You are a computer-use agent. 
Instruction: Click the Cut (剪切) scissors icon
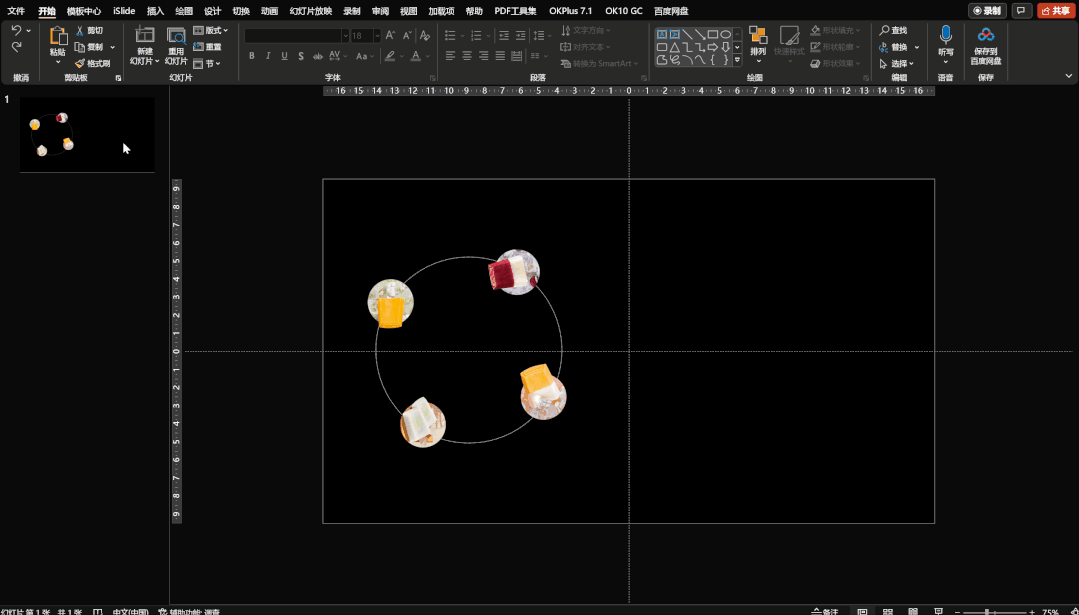[80, 31]
